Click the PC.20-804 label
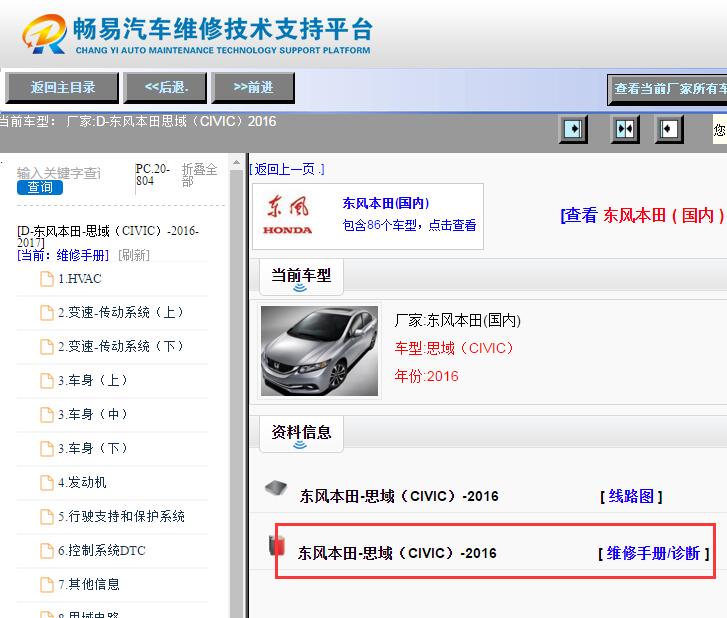 tap(153, 175)
